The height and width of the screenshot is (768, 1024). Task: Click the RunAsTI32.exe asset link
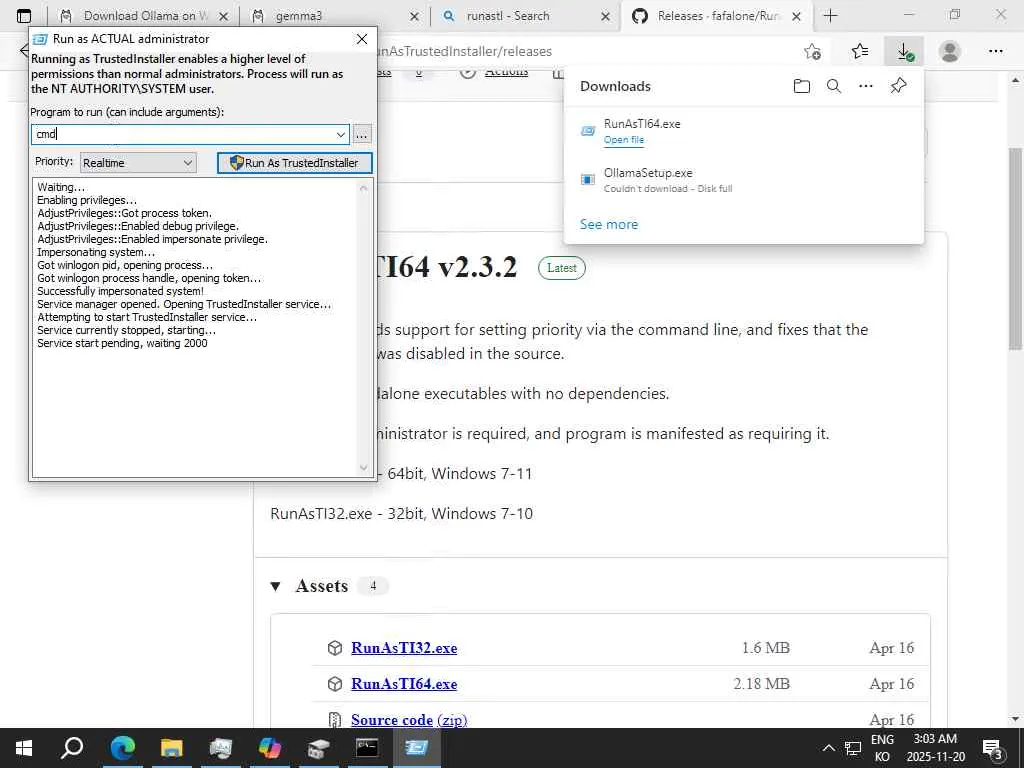click(404, 648)
